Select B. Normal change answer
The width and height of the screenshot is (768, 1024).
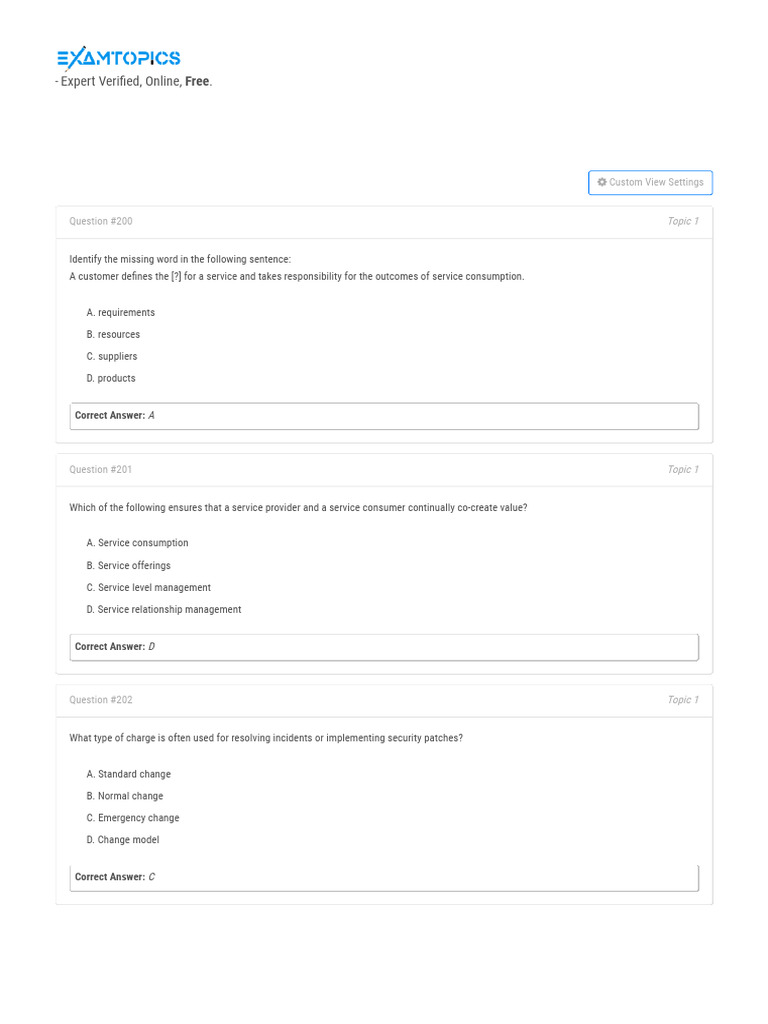click(x=125, y=797)
